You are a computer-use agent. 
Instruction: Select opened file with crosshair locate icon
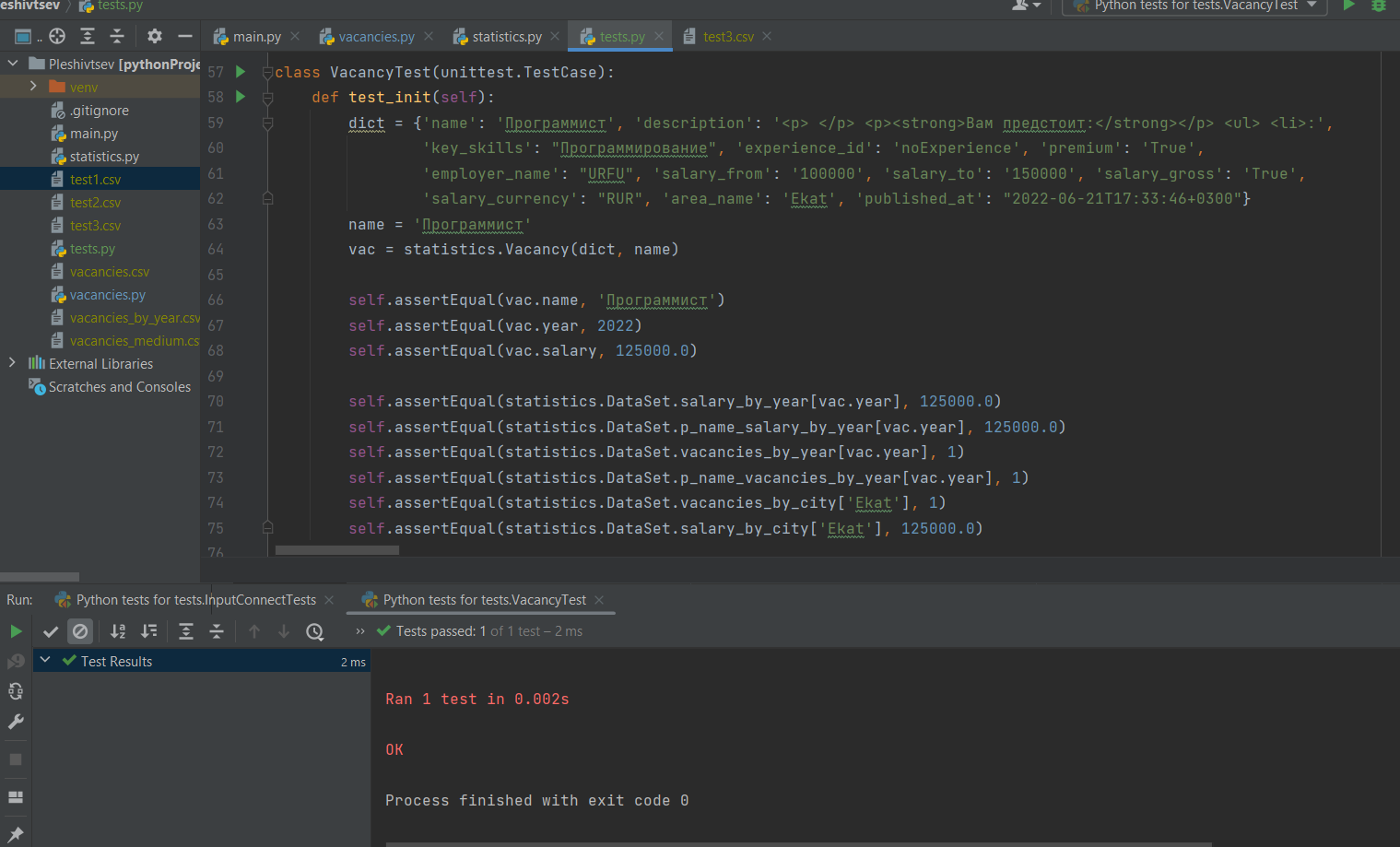coord(57,36)
